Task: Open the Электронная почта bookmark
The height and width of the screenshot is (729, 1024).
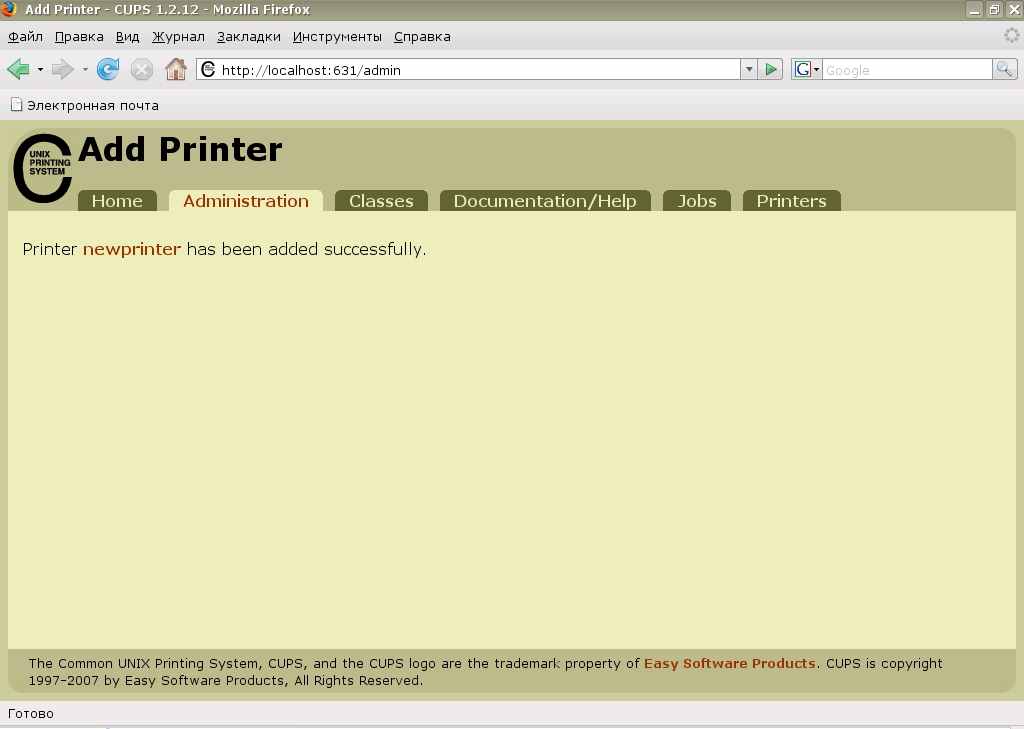Action: tap(85, 105)
